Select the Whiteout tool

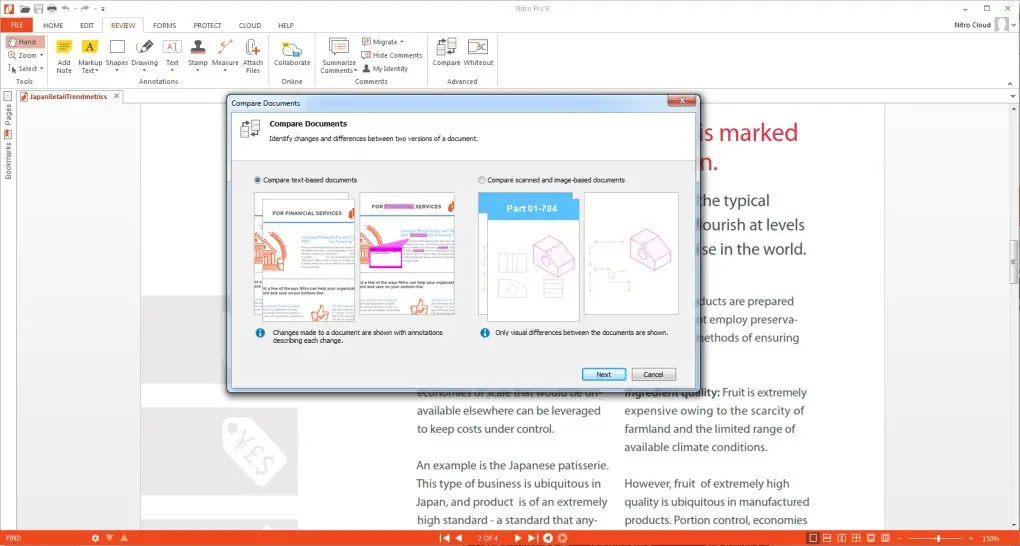[x=478, y=52]
